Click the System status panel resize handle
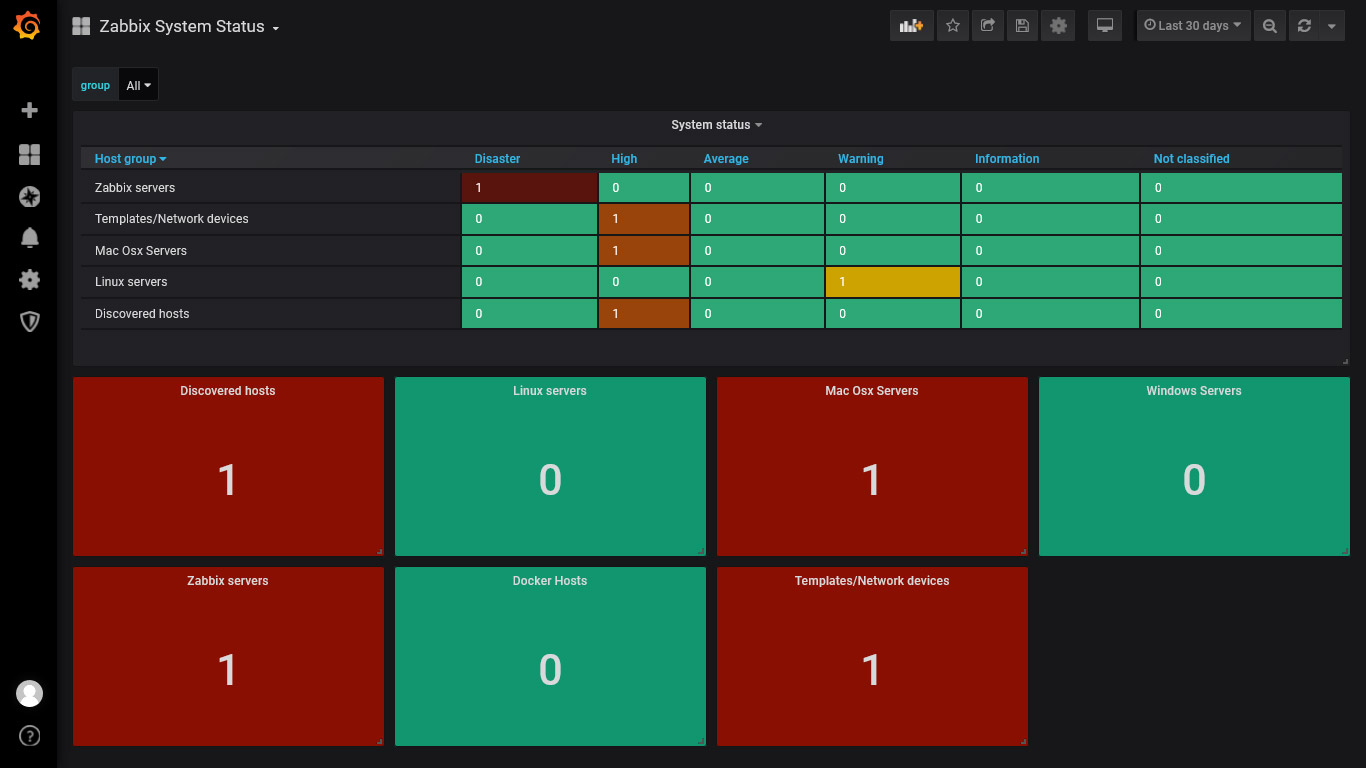The height and width of the screenshot is (768, 1366). [x=1345, y=361]
